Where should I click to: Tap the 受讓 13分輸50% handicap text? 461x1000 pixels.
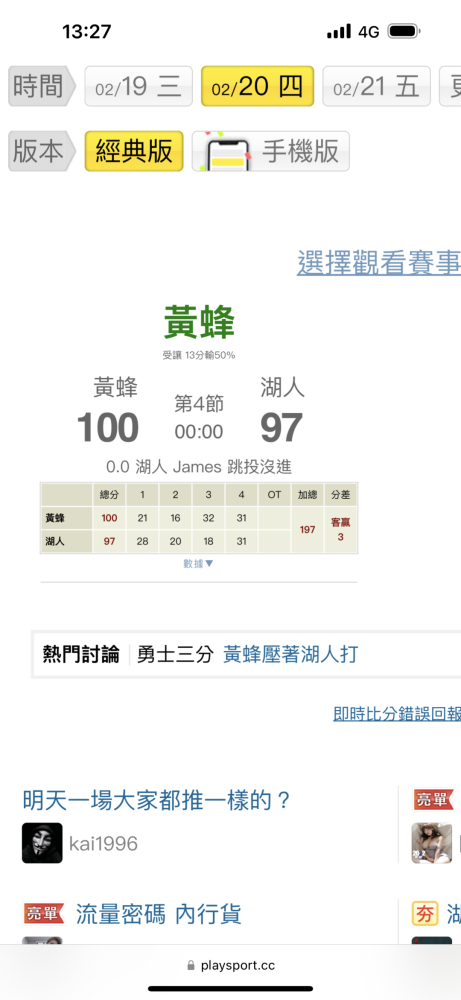[x=199, y=355]
